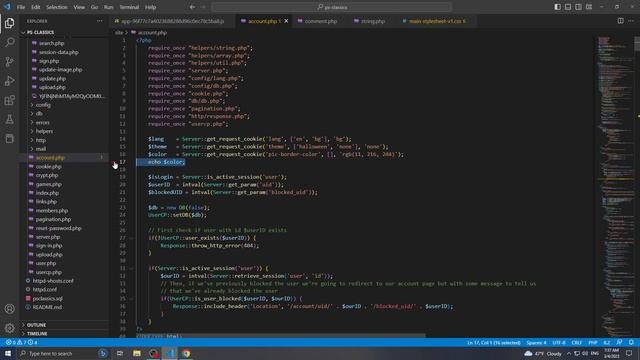Open the File menu
Viewport: 640px width, 360px height.
click(x=21, y=7)
